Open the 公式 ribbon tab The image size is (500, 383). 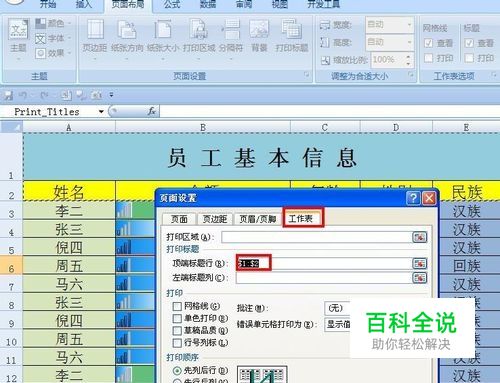[172, 4]
